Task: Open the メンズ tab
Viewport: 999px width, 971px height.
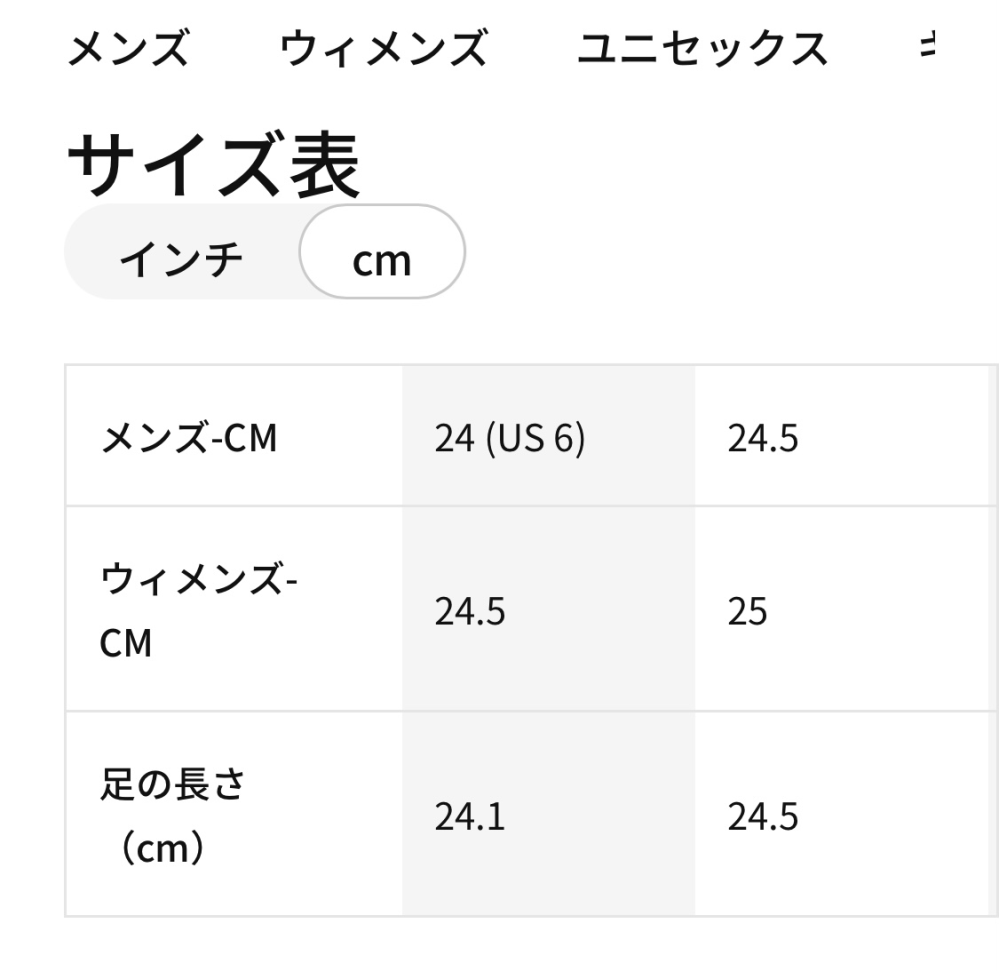Action: coord(127,48)
